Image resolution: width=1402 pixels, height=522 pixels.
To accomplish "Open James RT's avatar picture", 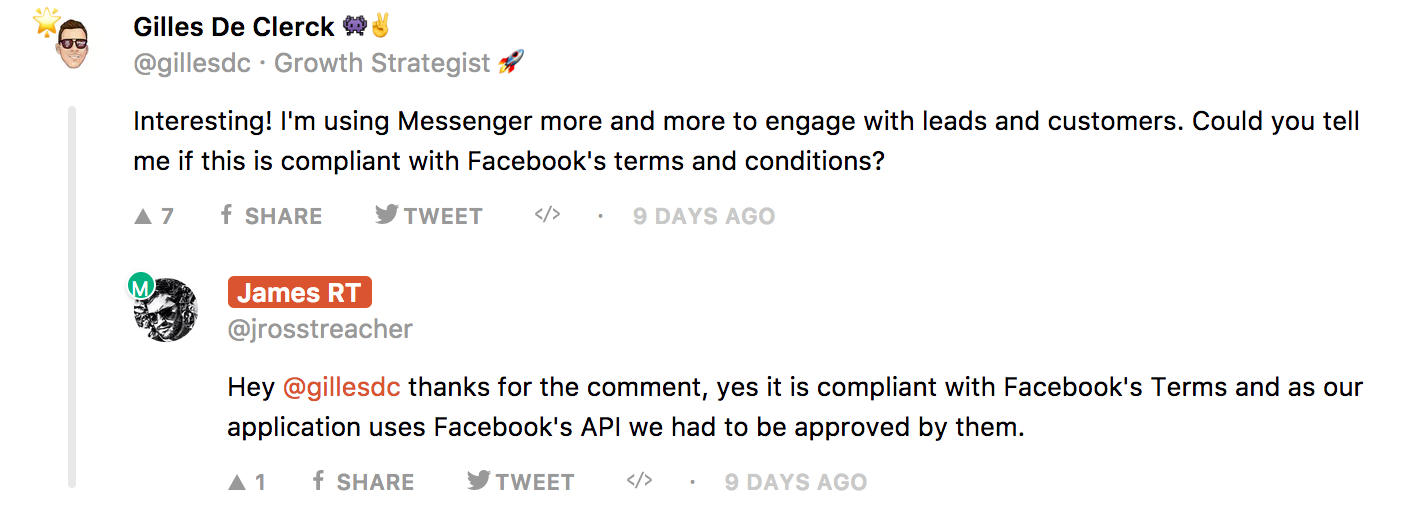I will coord(166,310).
